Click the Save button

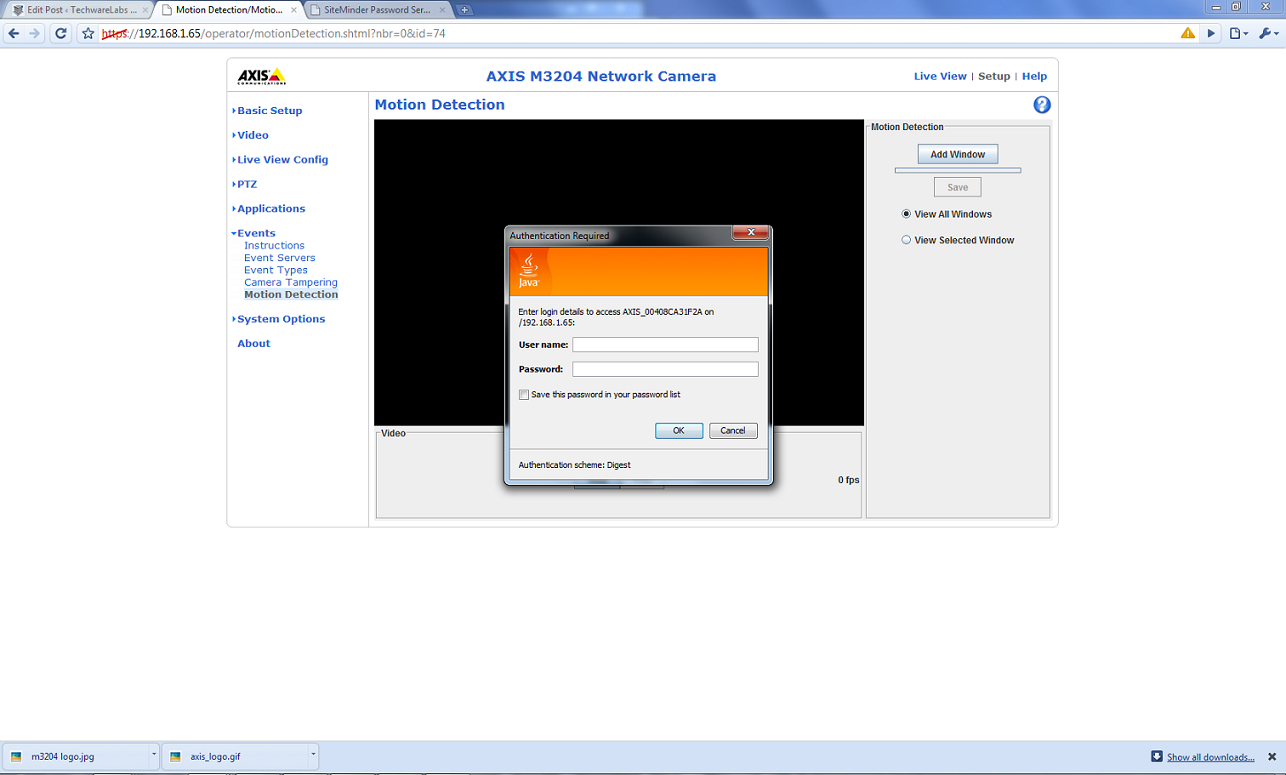(x=958, y=187)
